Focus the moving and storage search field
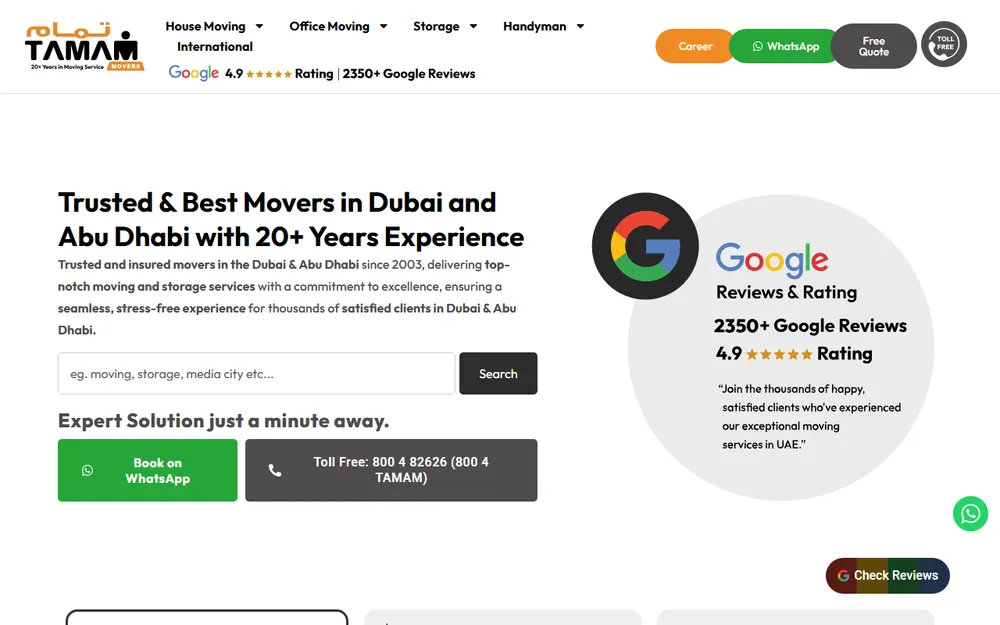The height and width of the screenshot is (625, 1000). (x=256, y=374)
